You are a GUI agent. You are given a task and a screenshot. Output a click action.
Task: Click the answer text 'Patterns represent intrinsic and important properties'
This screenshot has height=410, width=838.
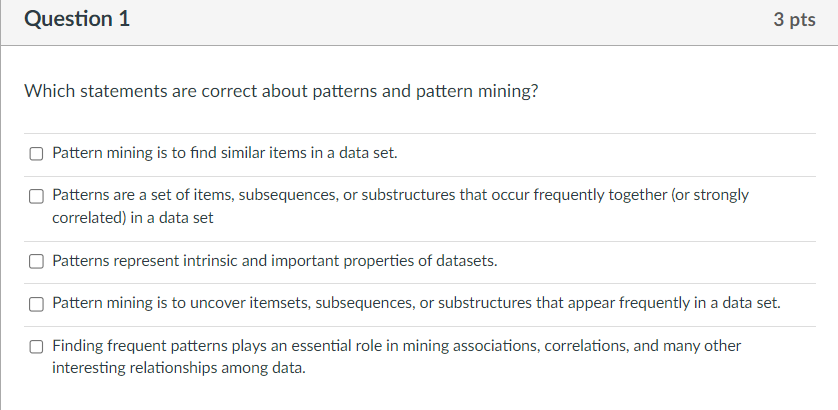[274, 262]
